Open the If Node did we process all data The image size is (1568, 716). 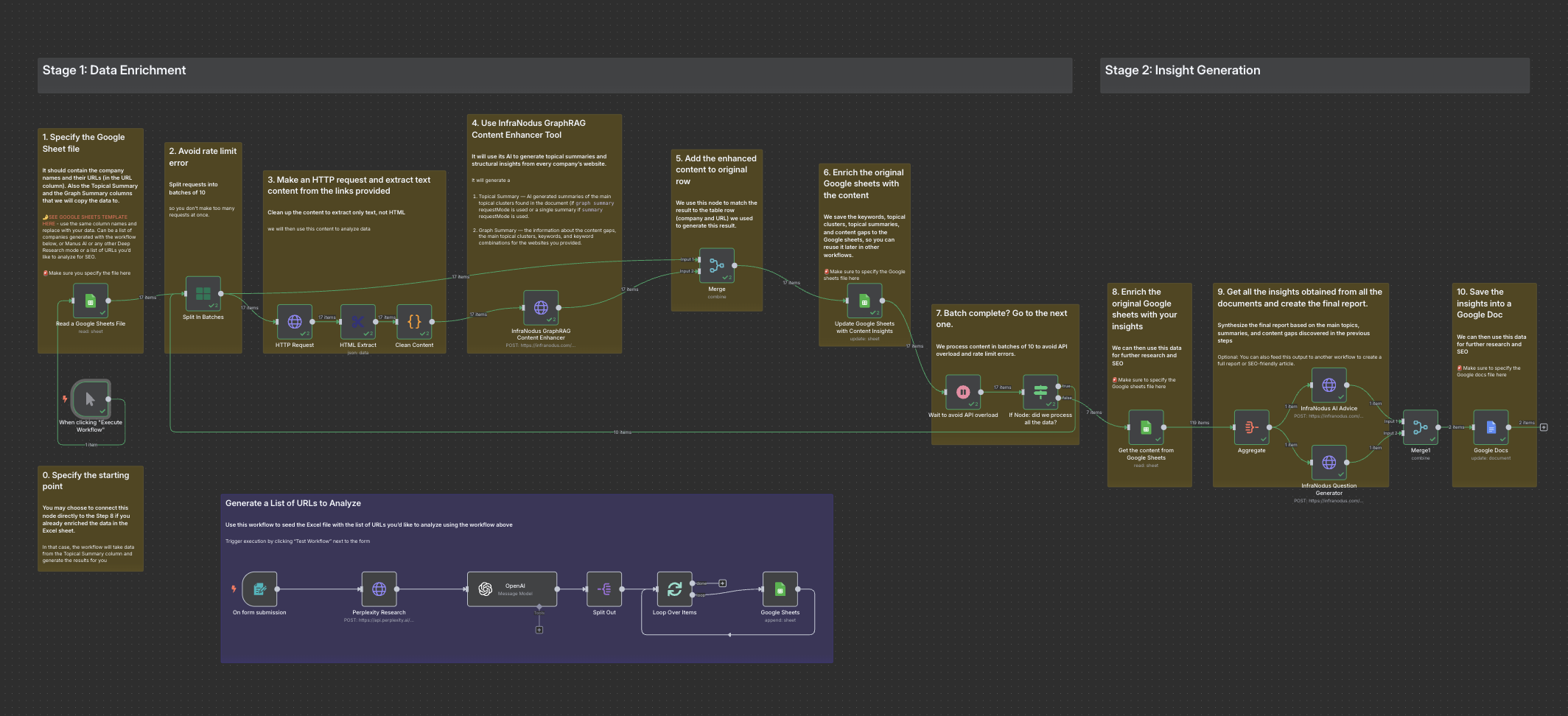tap(1040, 392)
